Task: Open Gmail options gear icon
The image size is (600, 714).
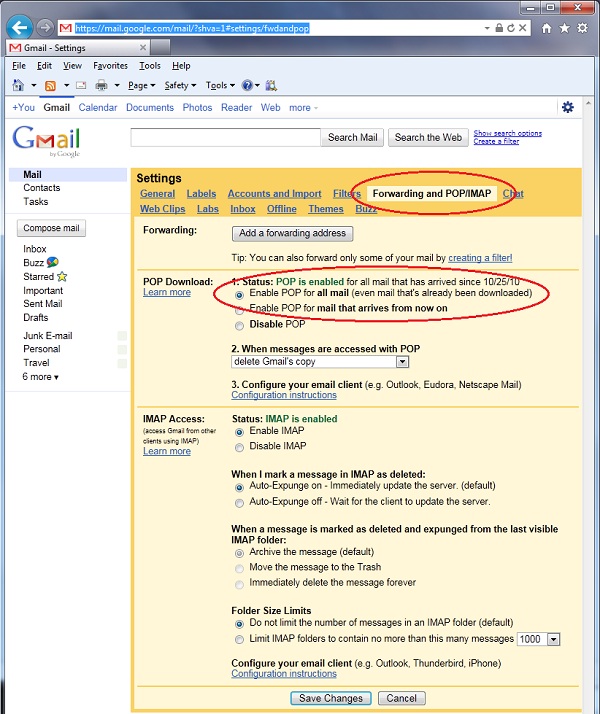Action: point(568,107)
